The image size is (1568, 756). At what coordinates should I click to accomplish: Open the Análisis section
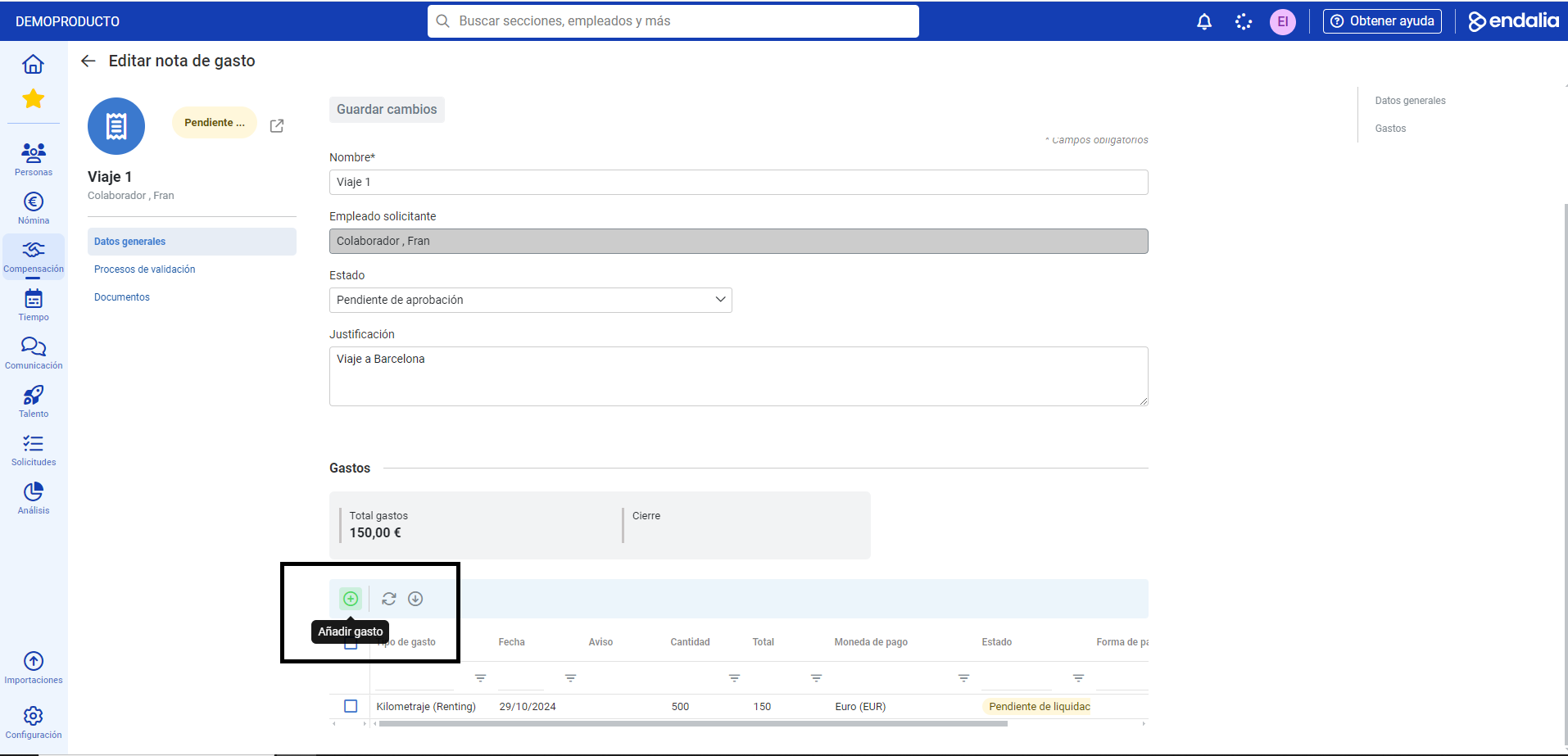pyautogui.click(x=34, y=498)
